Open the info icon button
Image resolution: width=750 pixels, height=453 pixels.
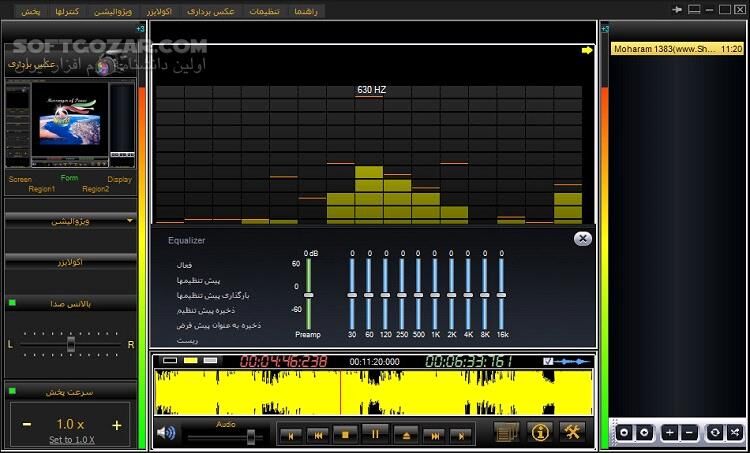tap(540, 432)
